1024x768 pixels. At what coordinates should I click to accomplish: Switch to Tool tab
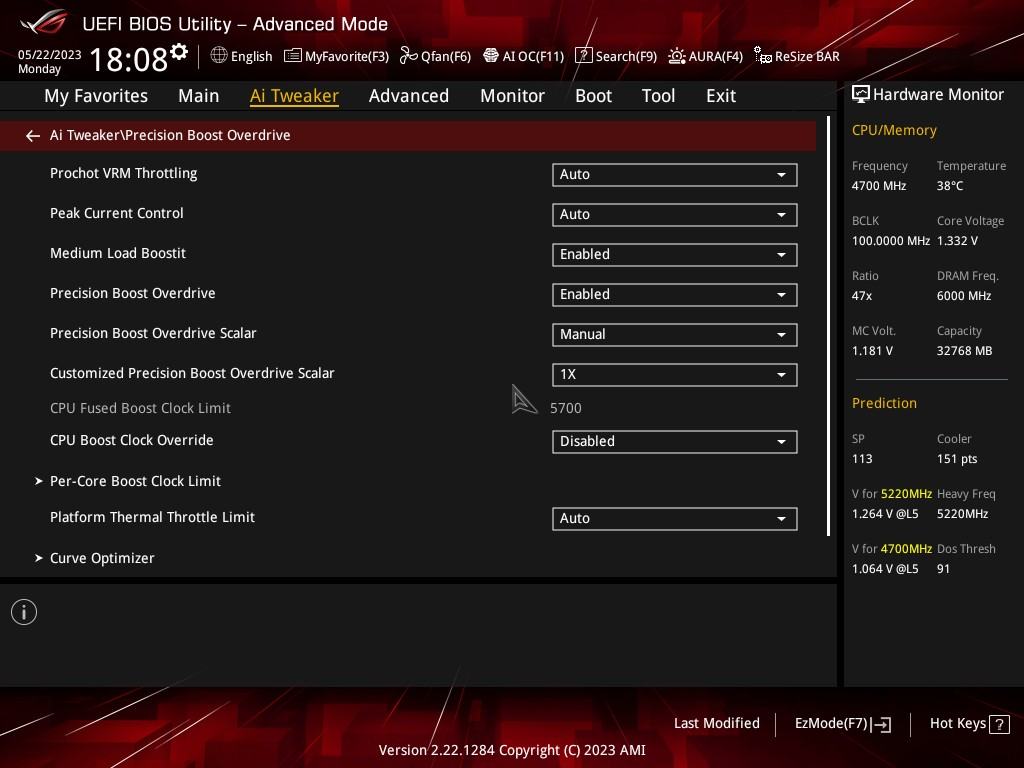point(658,96)
